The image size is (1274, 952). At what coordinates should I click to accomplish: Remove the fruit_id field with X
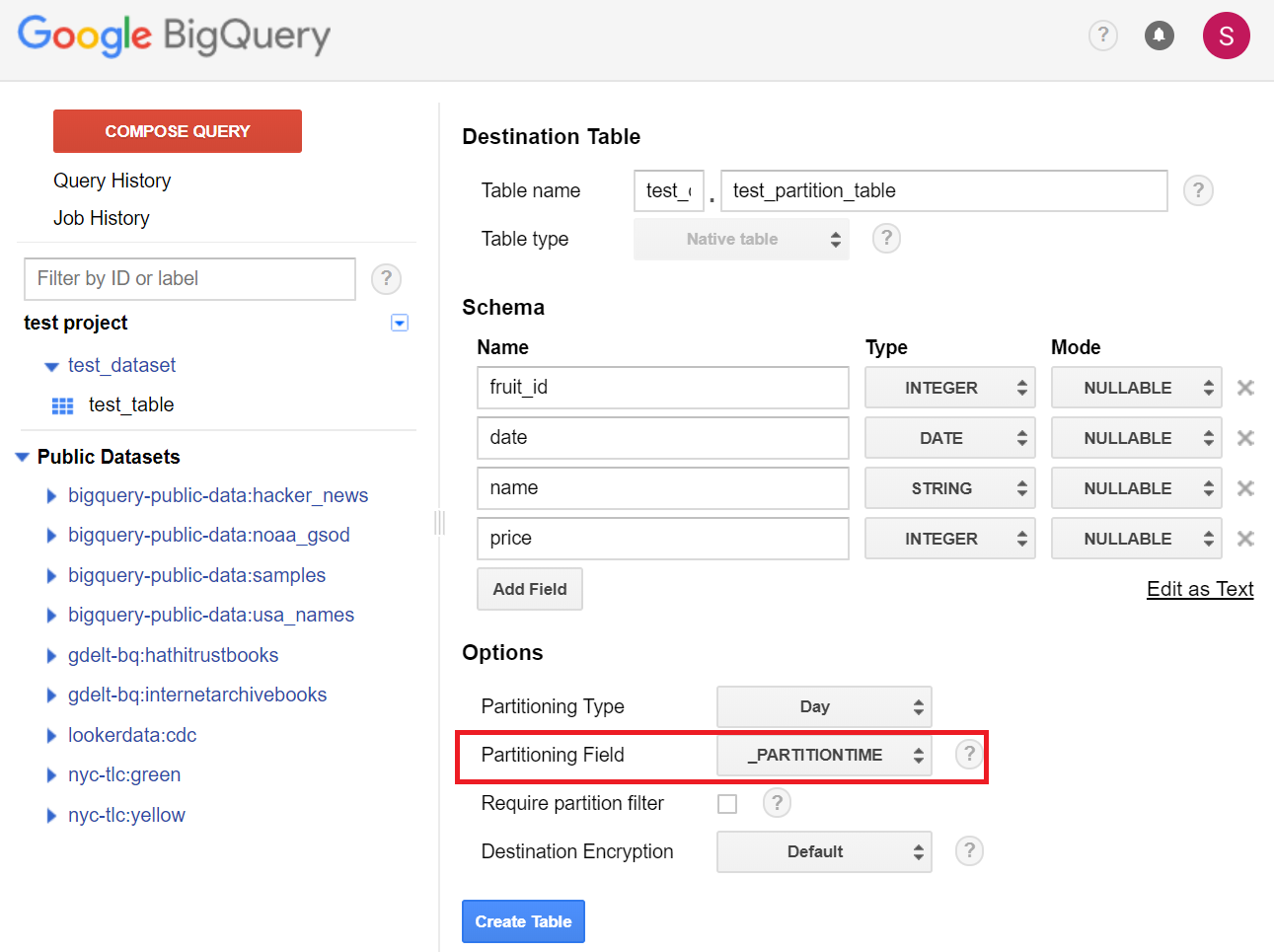click(x=1245, y=388)
